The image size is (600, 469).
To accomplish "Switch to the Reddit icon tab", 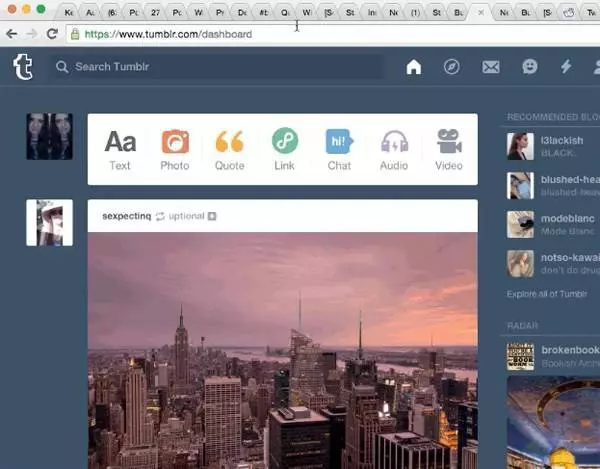I will click(x=569, y=13).
